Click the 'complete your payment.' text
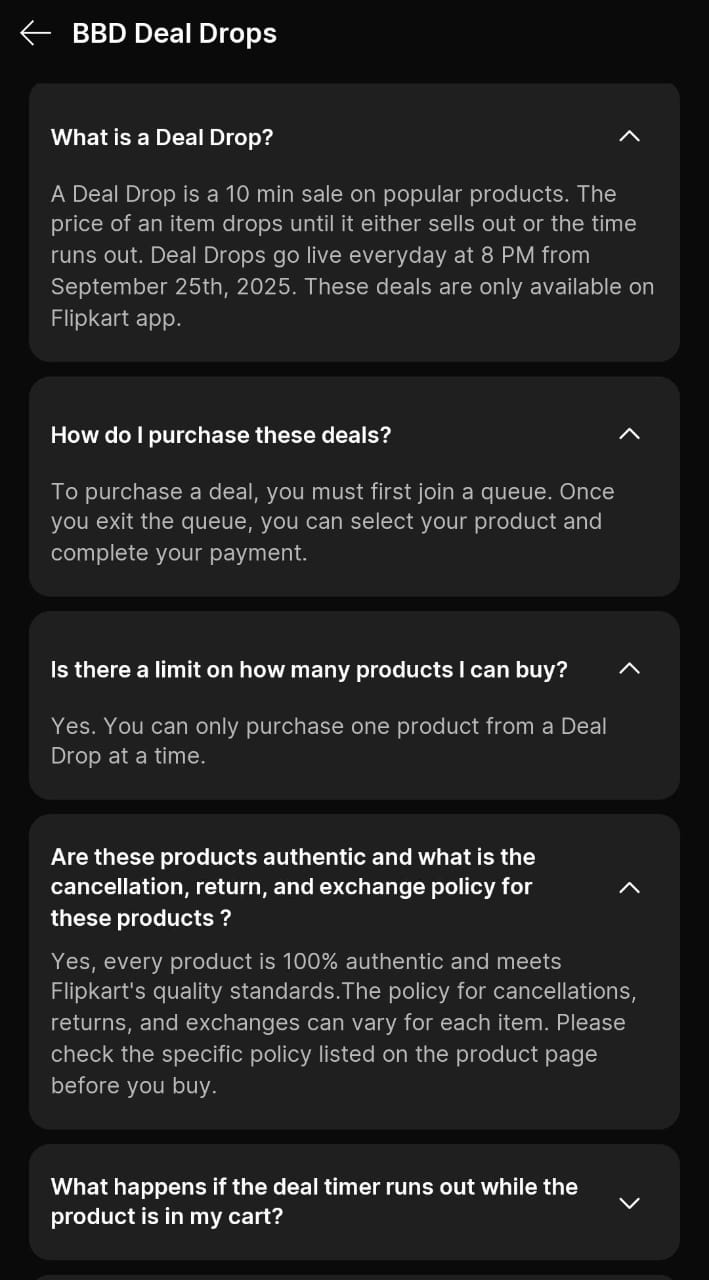Viewport: 709px width, 1280px height. 179,553
